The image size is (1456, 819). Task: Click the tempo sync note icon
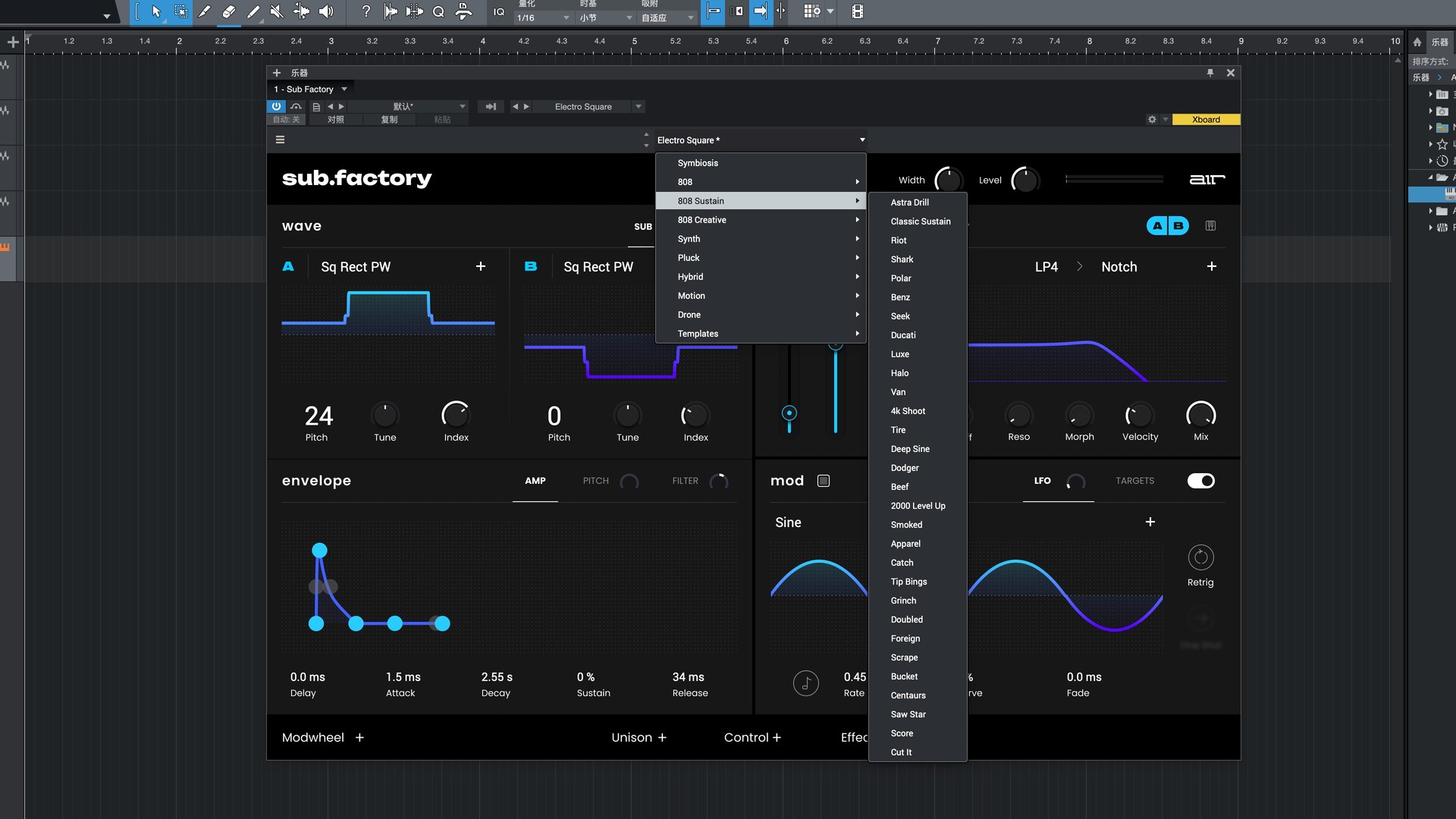[805, 683]
